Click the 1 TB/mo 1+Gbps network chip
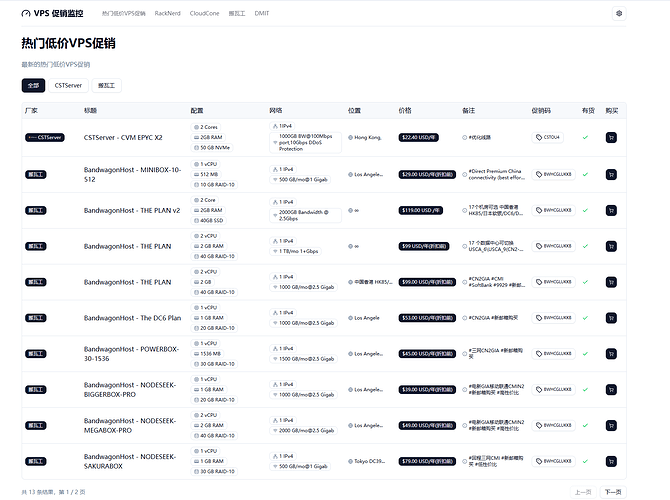Viewport: 670px width, 500px height. click(296, 251)
